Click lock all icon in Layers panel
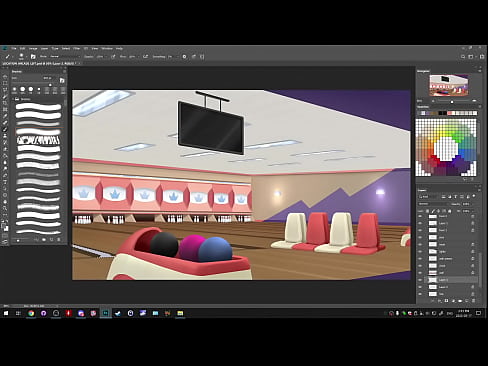The height and width of the screenshot is (366, 488). pos(450,211)
